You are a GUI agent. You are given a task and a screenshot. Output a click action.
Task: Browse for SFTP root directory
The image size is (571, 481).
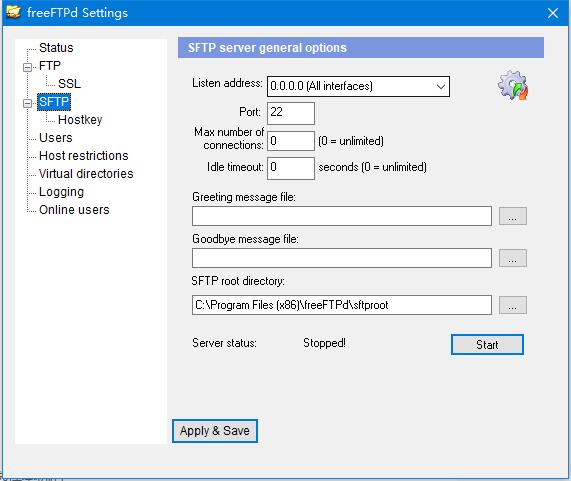tap(512, 305)
